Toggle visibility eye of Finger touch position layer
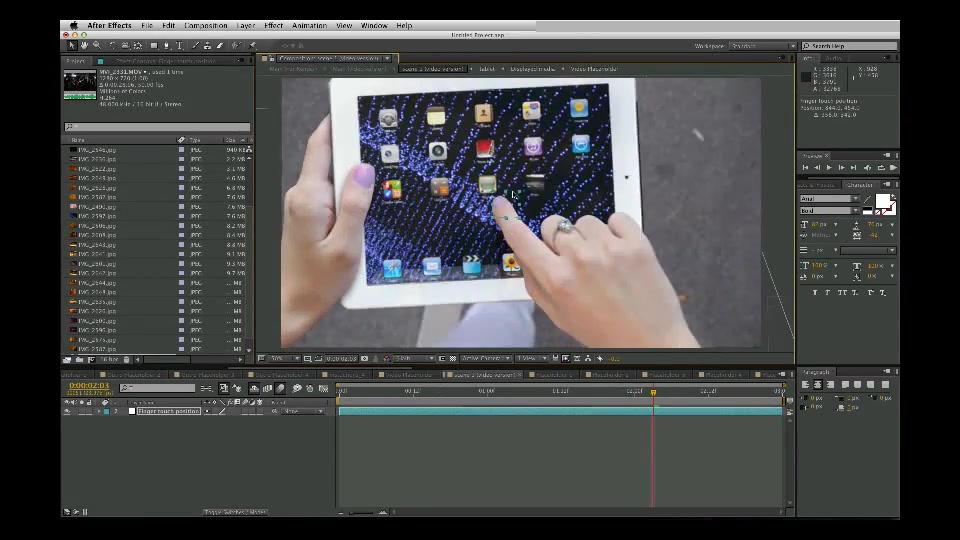This screenshot has width=960, height=540. (67, 411)
